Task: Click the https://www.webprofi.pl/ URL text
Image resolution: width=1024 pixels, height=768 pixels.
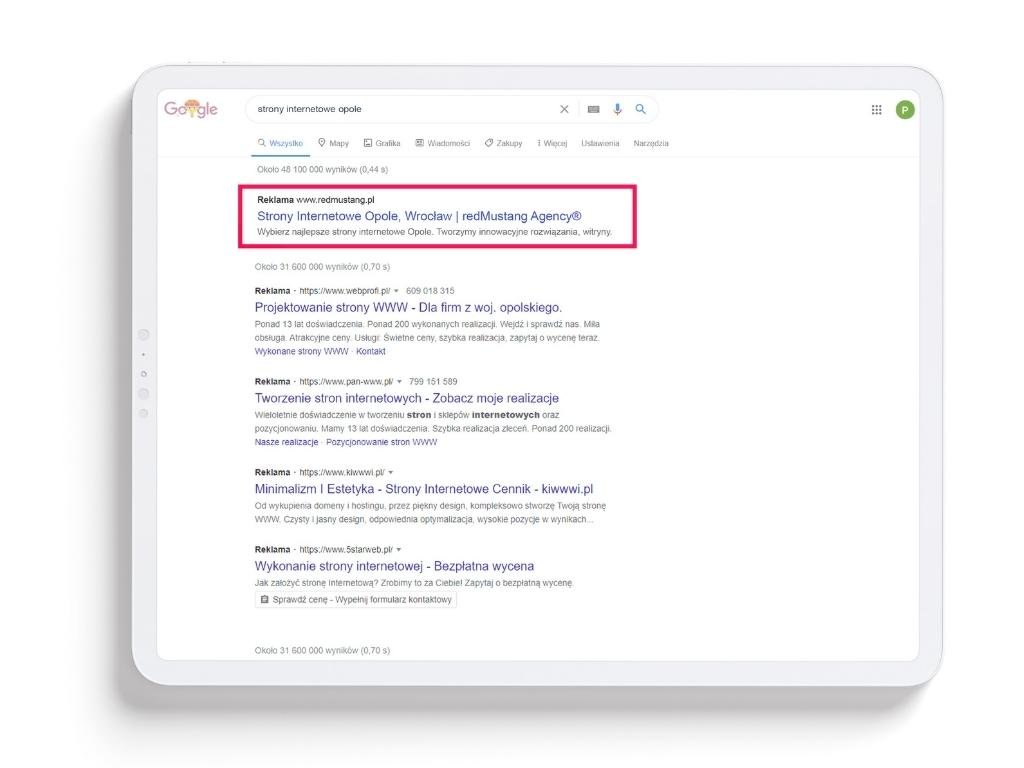Action: tap(345, 291)
